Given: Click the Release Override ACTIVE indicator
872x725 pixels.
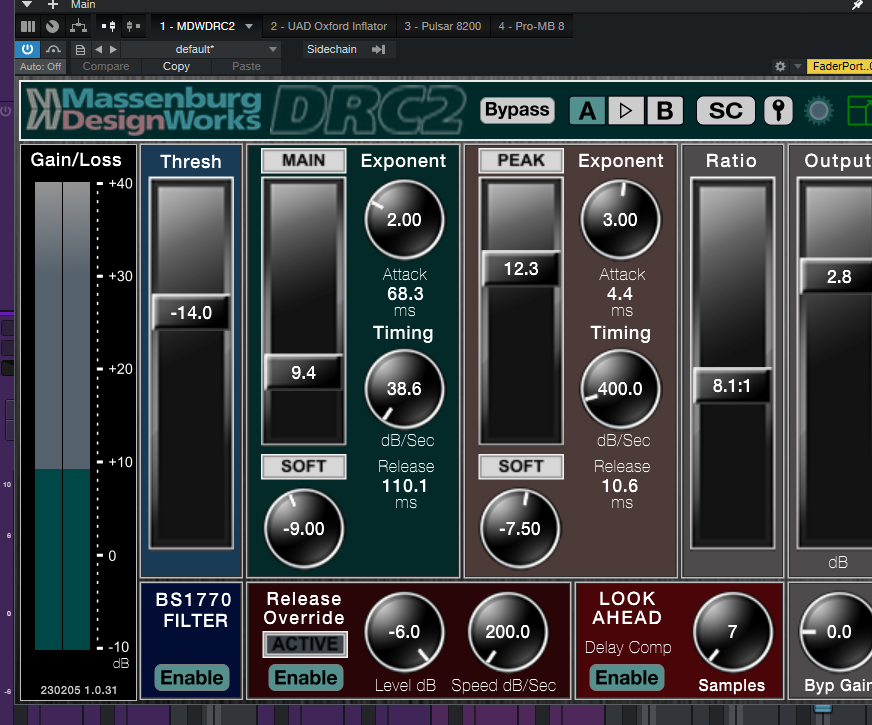Looking at the screenshot, I should (305, 644).
